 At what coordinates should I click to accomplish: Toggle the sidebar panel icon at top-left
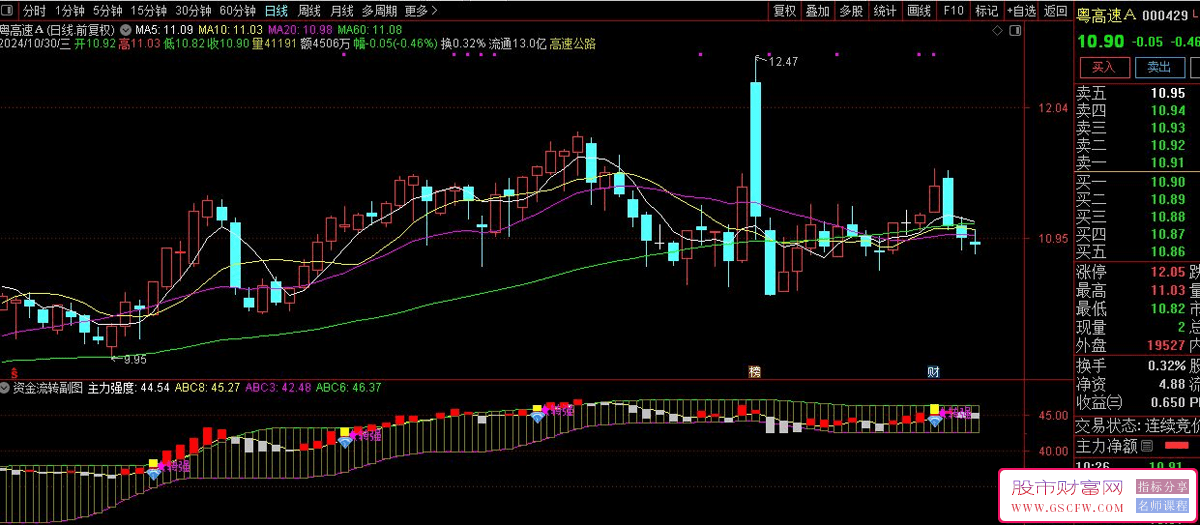tap(8, 11)
